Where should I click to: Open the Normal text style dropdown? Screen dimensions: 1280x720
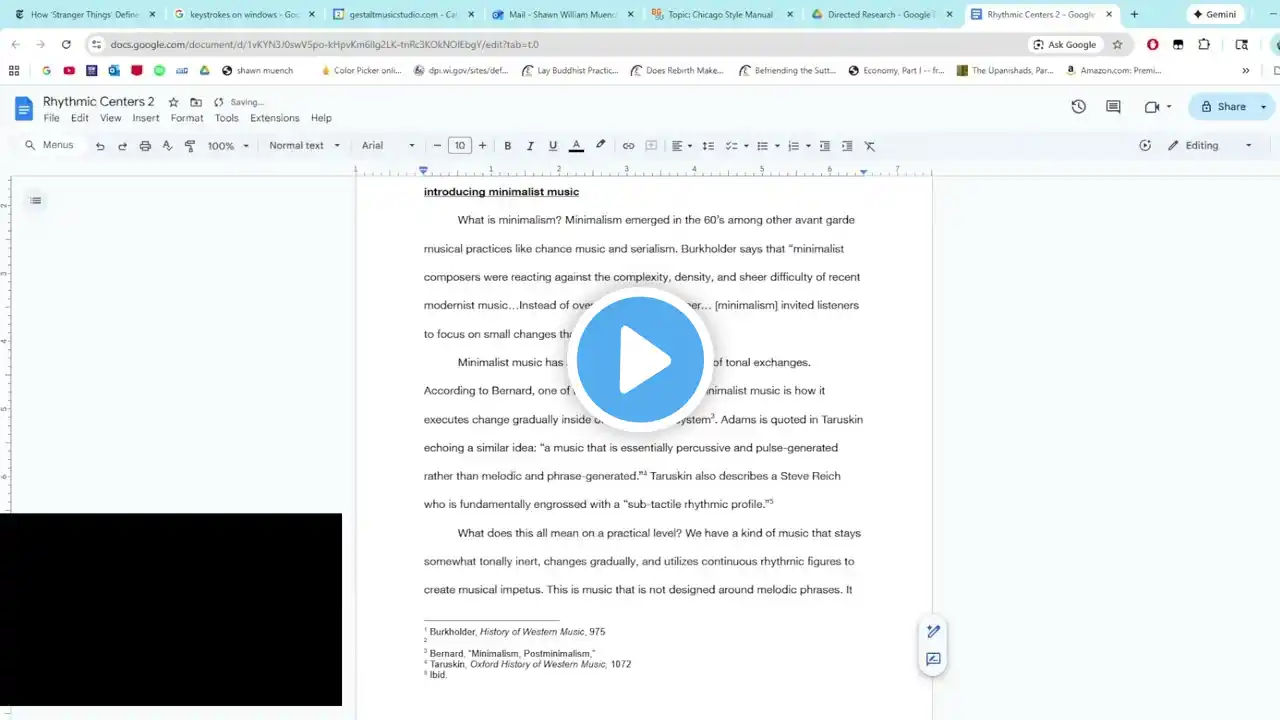[304, 146]
